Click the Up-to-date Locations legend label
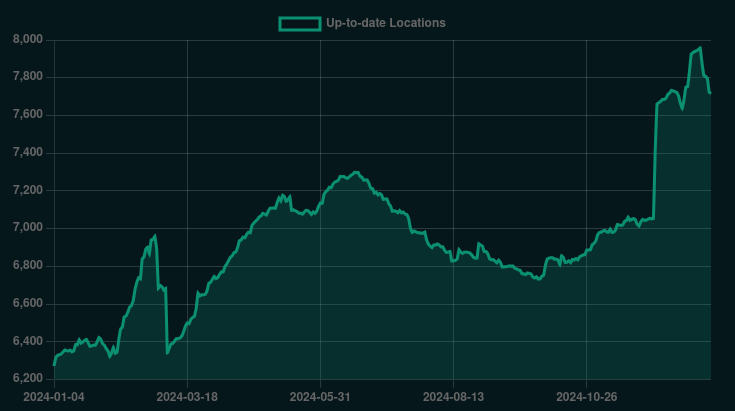This screenshot has height=411, width=735. coord(386,23)
